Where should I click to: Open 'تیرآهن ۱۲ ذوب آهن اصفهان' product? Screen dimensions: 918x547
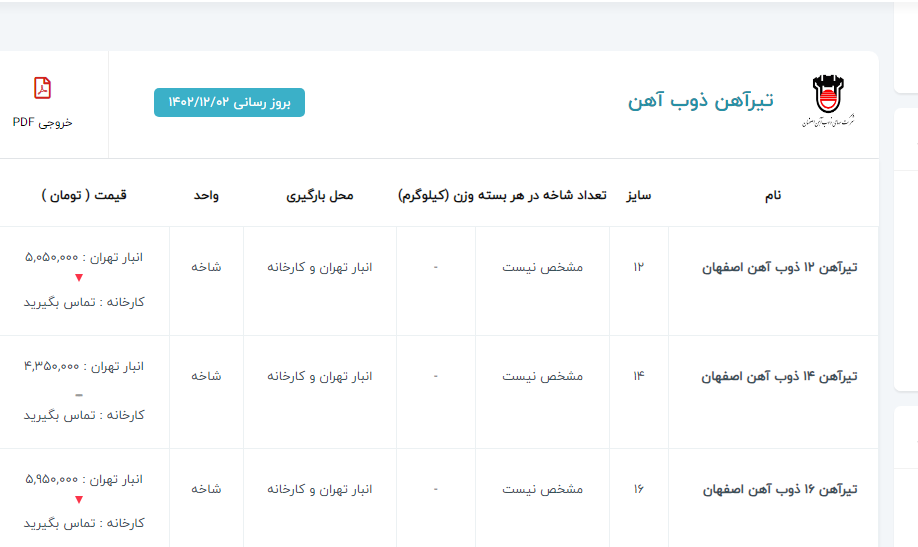point(779,268)
